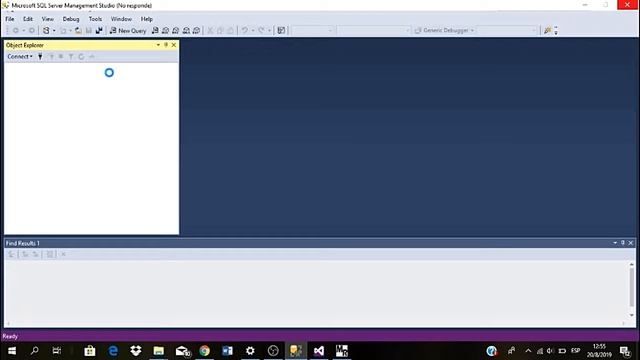Open the View menu
Viewport: 640px width, 360px height.
(x=47, y=19)
